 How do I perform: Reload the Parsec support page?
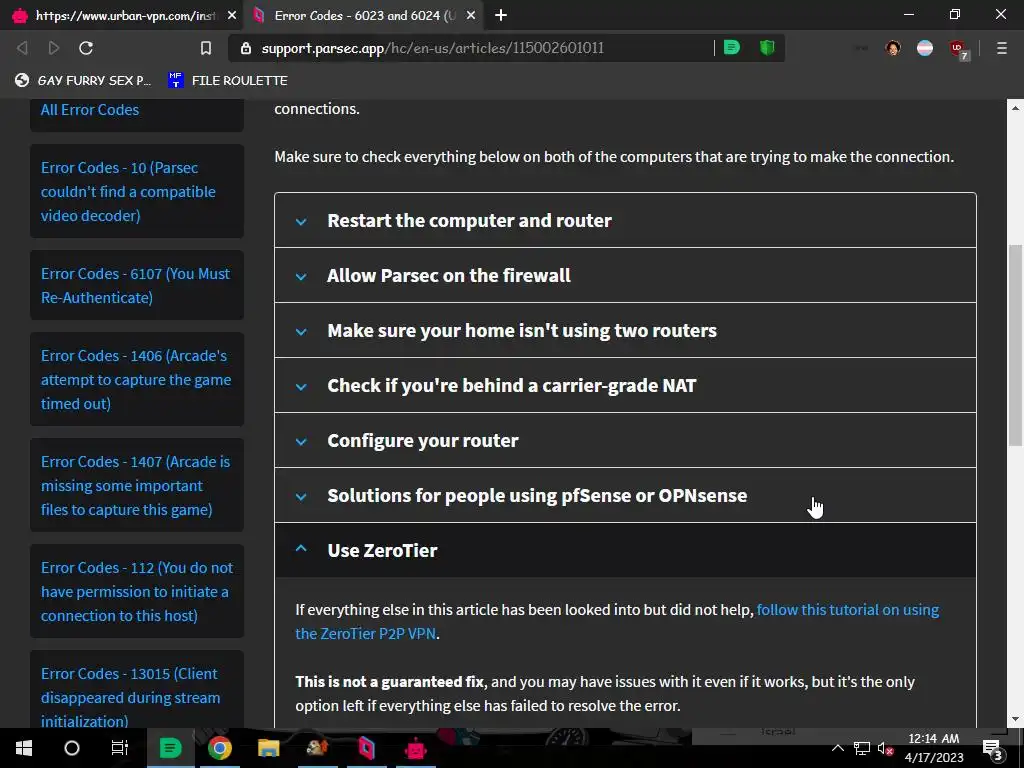[x=86, y=48]
